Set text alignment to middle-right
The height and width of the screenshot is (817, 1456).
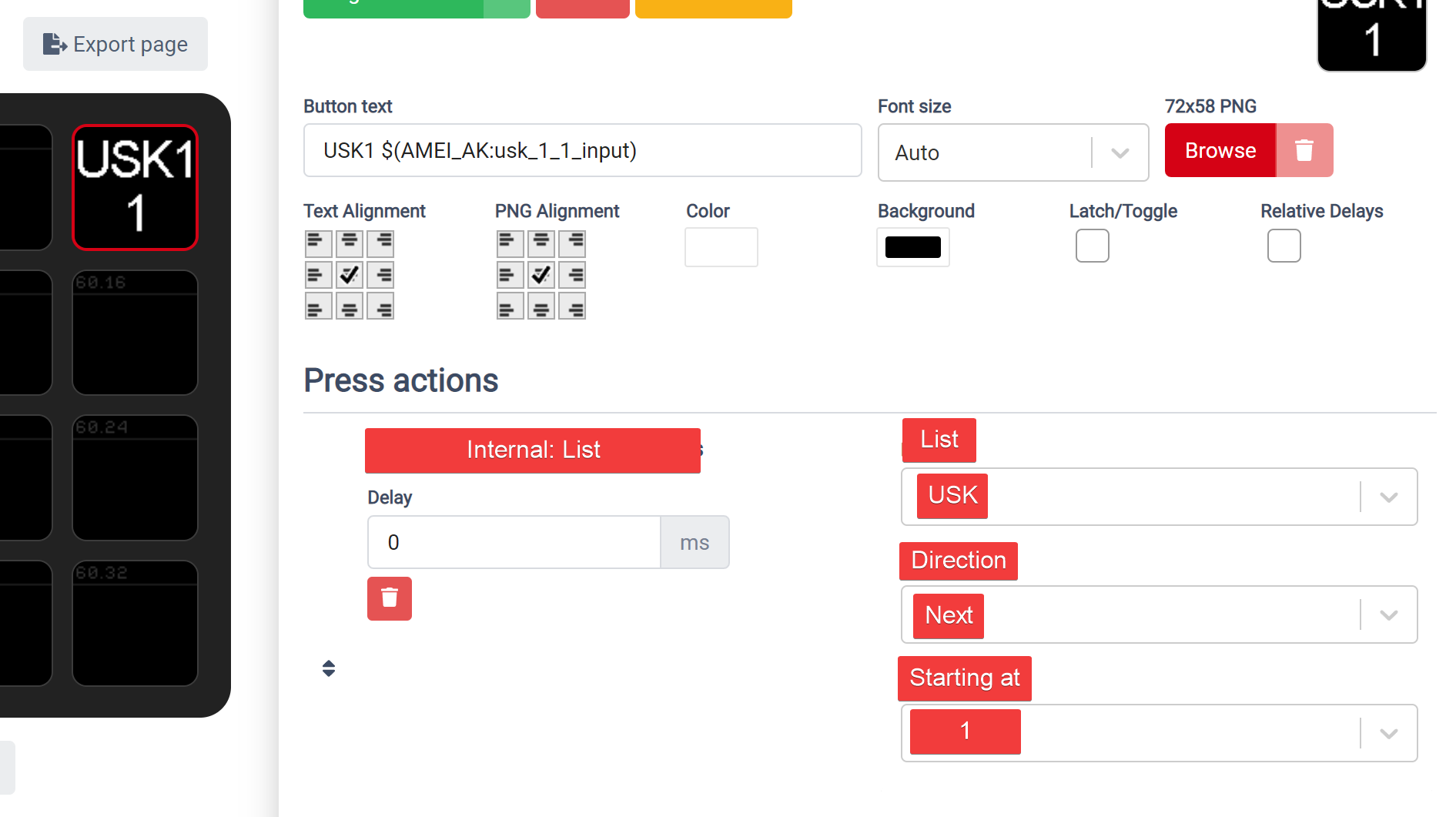[x=381, y=275]
